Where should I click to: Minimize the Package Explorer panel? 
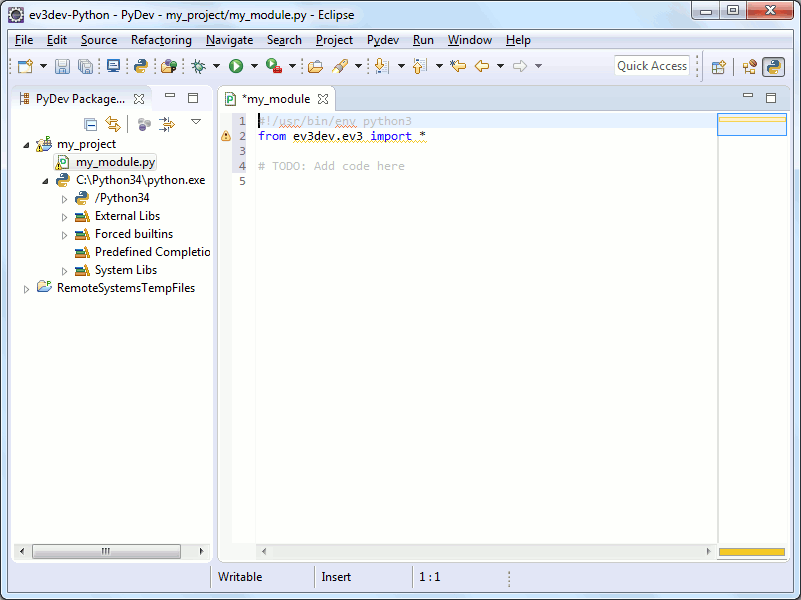pos(170,95)
